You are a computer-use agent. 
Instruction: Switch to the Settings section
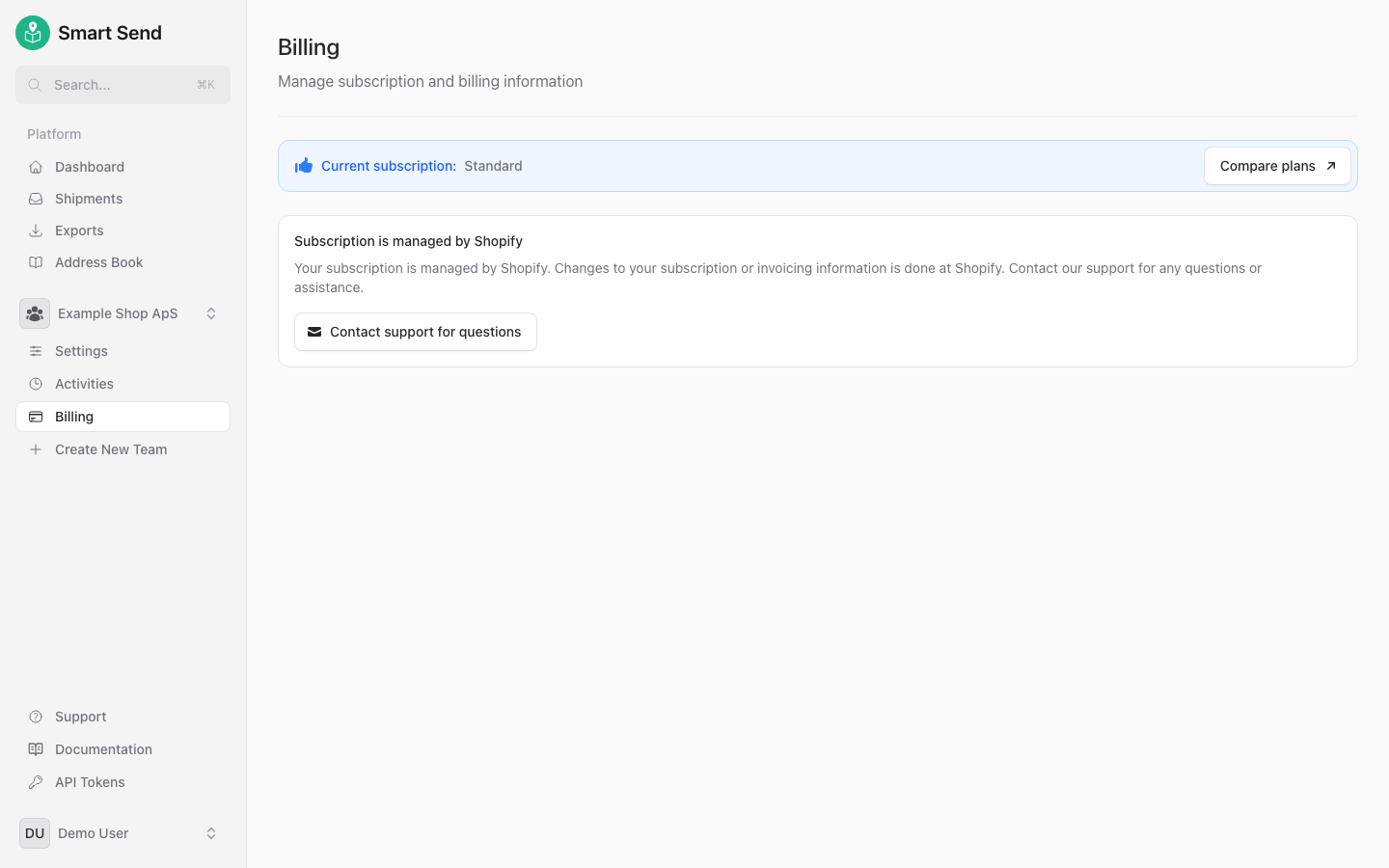82,350
